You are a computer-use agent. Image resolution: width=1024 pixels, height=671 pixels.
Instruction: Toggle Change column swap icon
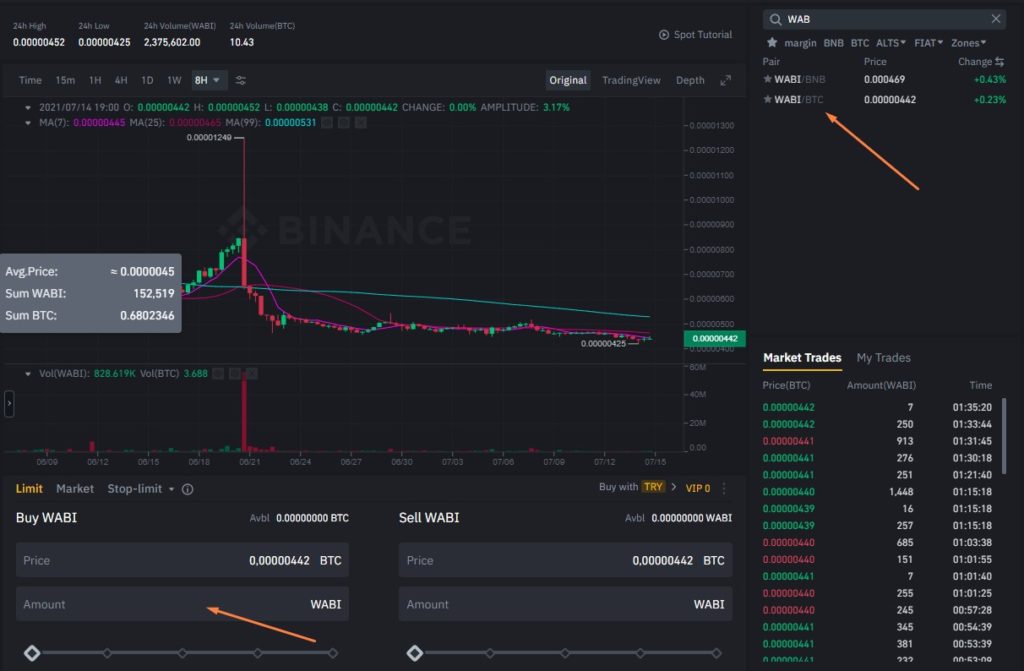click(999, 61)
